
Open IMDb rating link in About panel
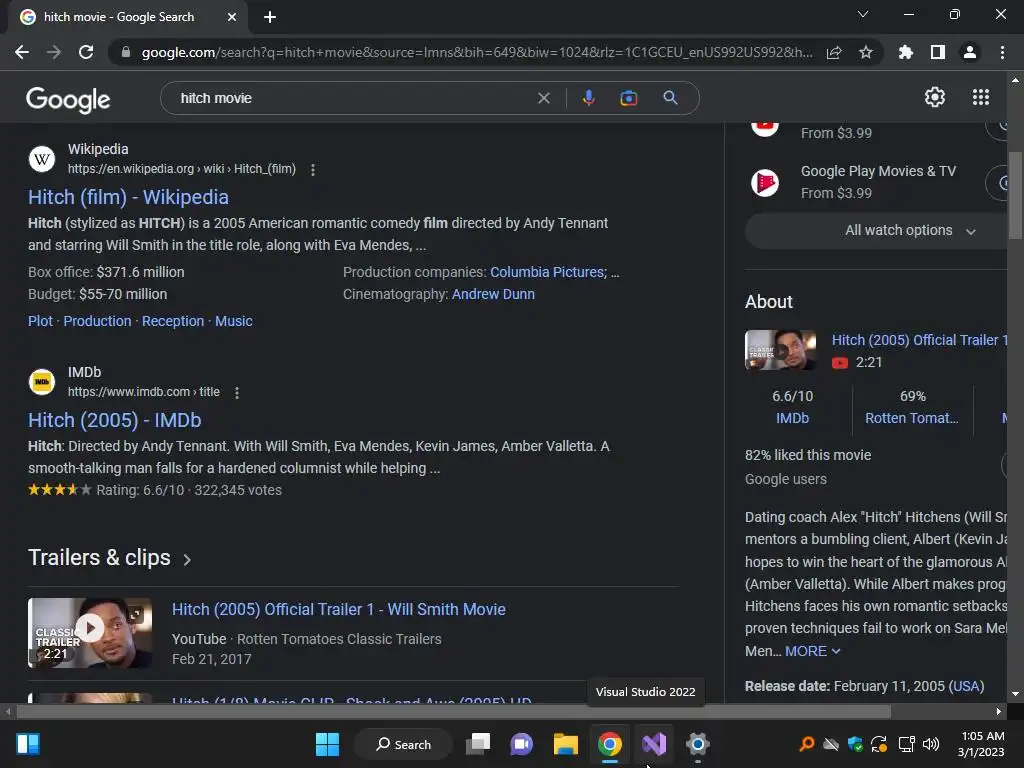pos(792,418)
